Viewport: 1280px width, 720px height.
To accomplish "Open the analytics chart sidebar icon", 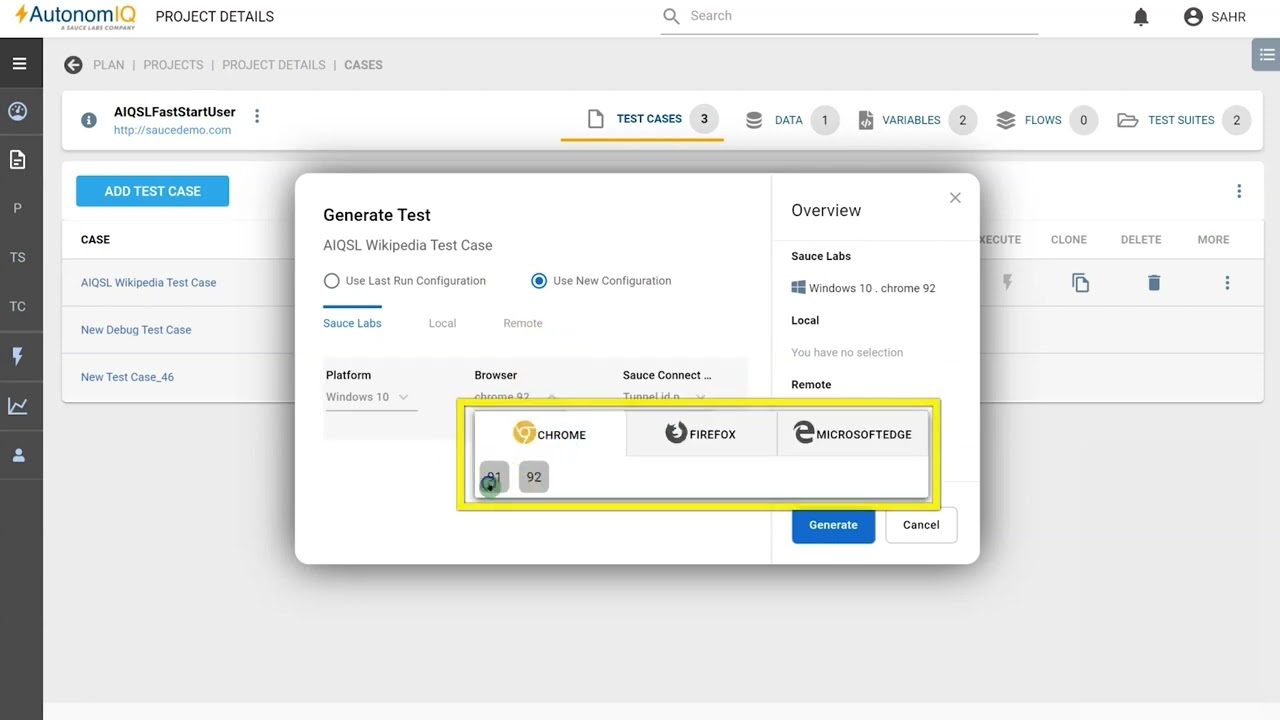I will pos(18,406).
